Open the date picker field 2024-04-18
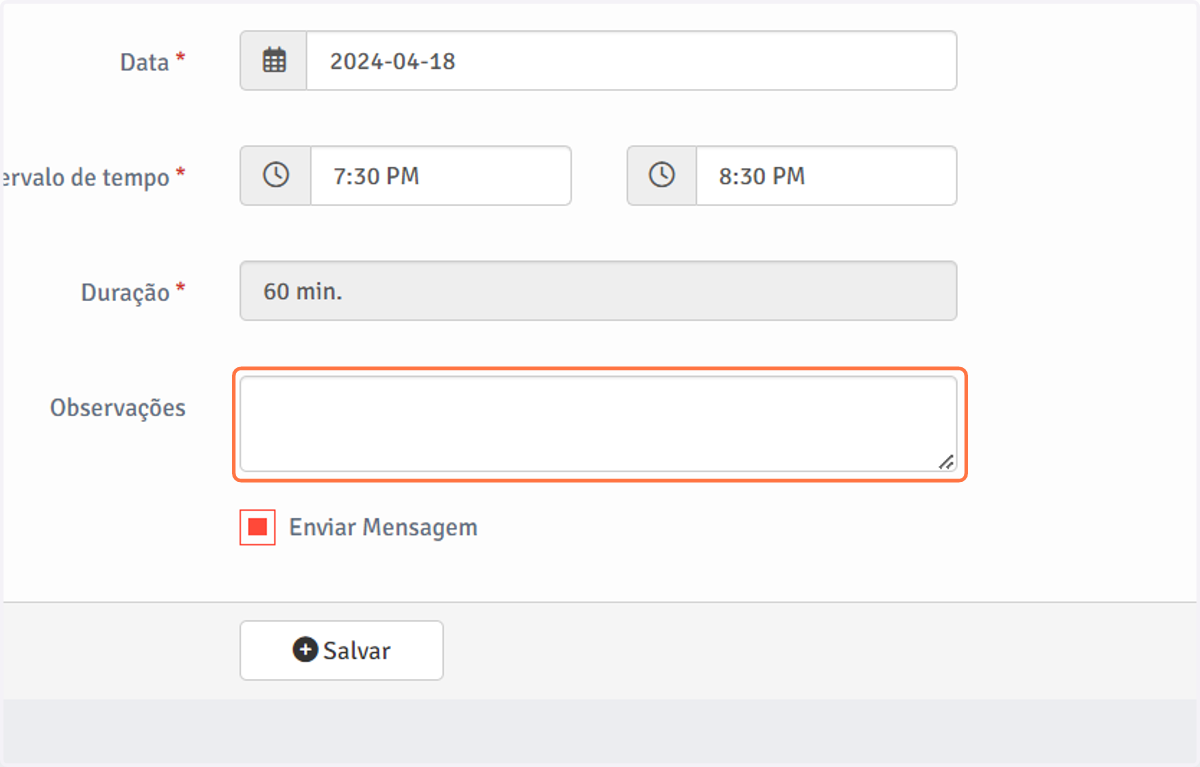Screen dimensions: 1200x767 coord(631,61)
